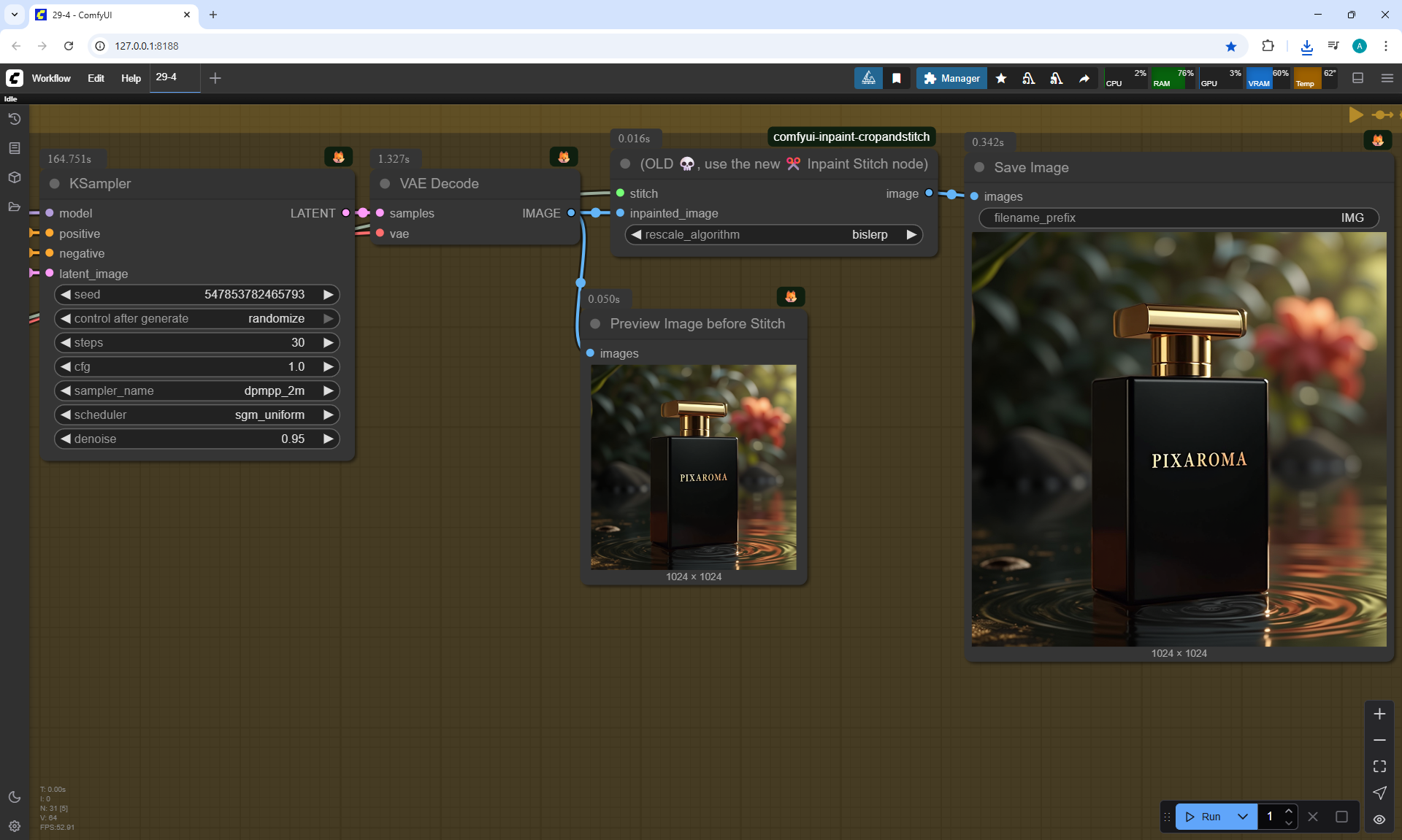The image size is (1402, 840).
Task: Toggle the bottom panel button
Action: click(1358, 78)
